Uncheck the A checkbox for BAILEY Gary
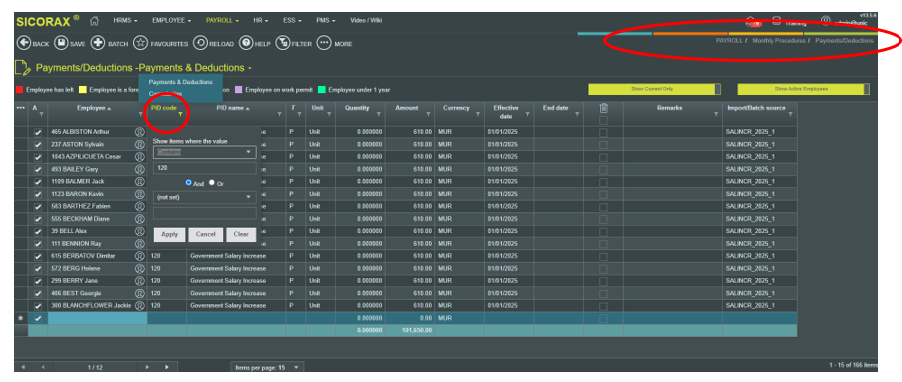Viewport: 902px width, 382px height. [38, 169]
